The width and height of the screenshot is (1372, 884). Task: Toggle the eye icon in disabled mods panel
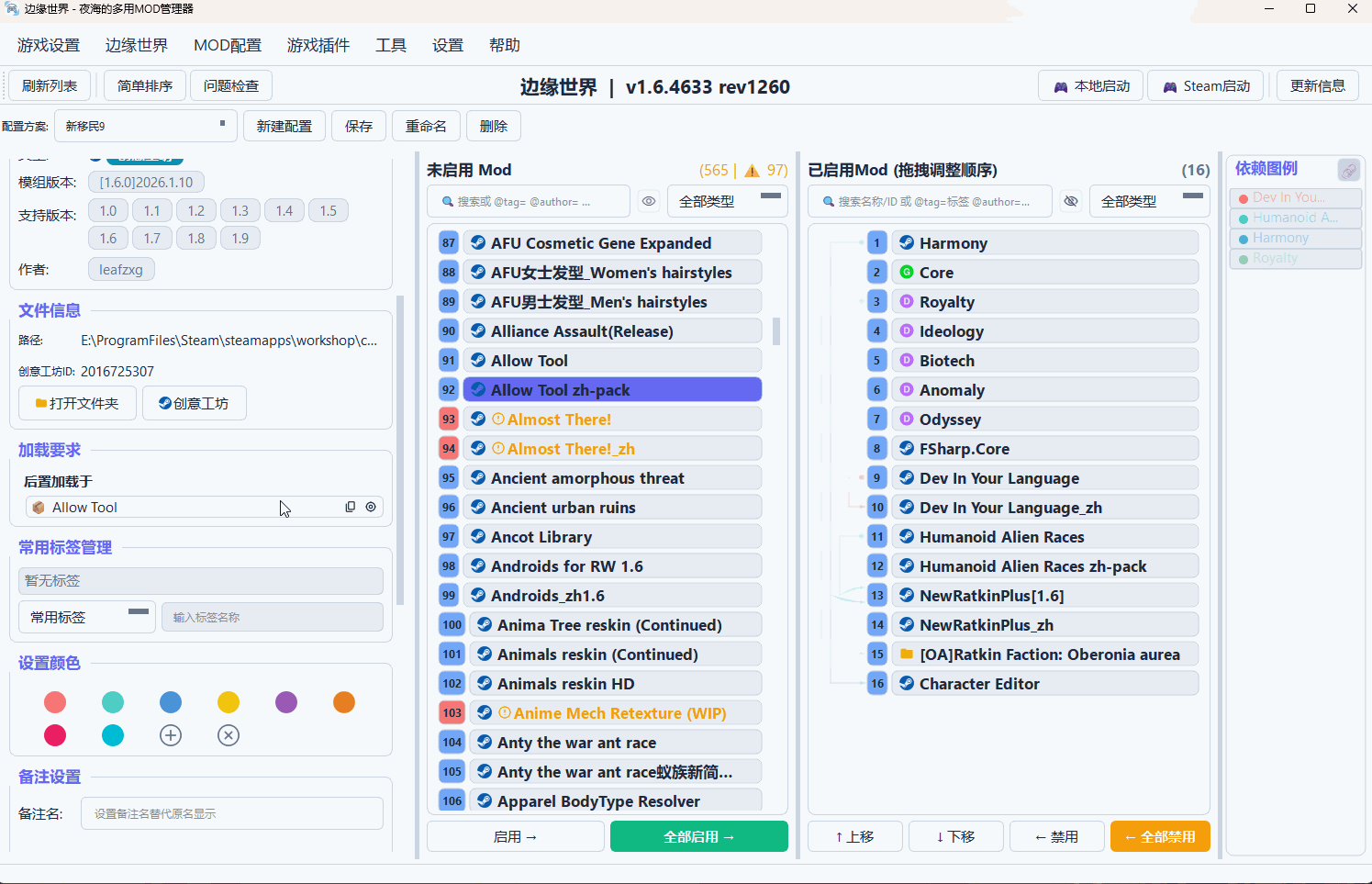pyautogui.click(x=649, y=201)
